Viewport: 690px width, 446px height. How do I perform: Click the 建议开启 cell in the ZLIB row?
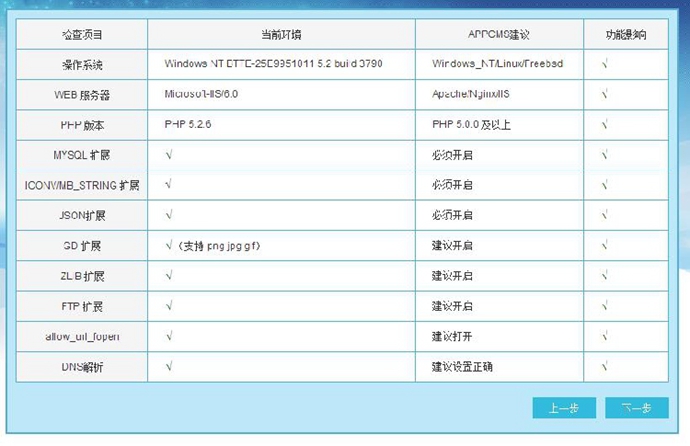pyautogui.click(x=452, y=276)
